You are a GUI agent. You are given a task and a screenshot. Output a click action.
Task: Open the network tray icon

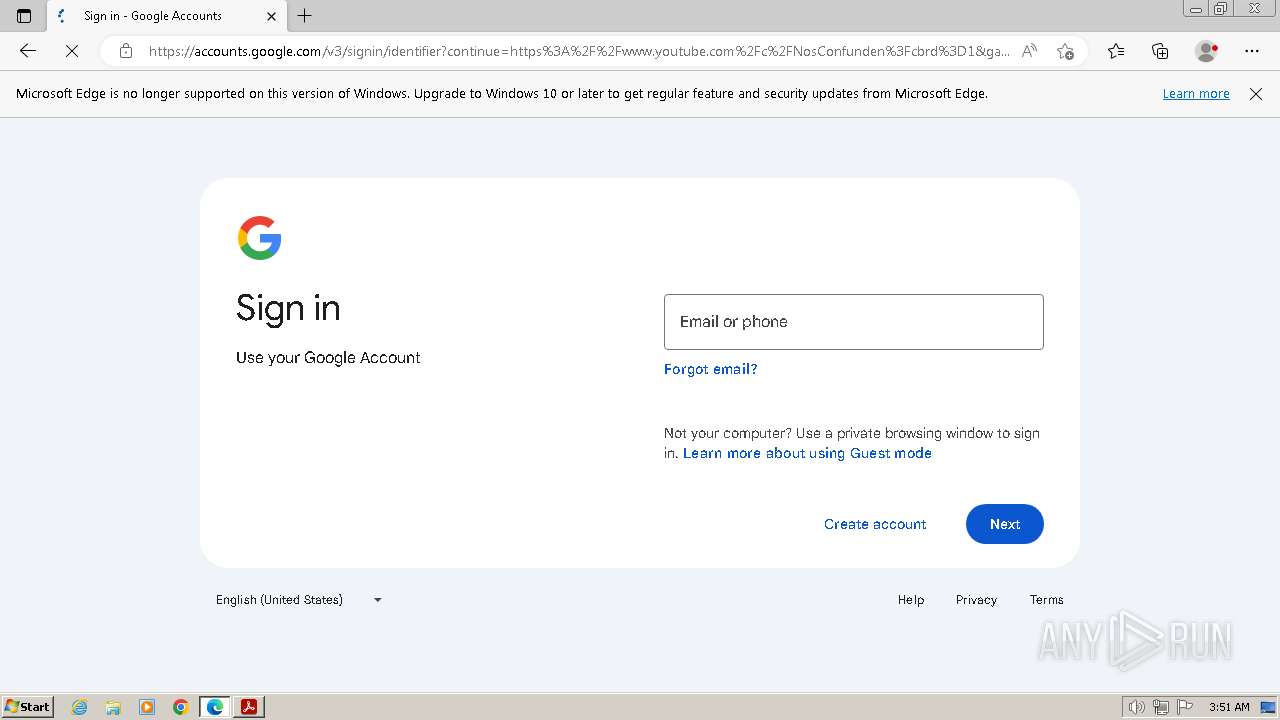pyautogui.click(x=1161, y=707)
